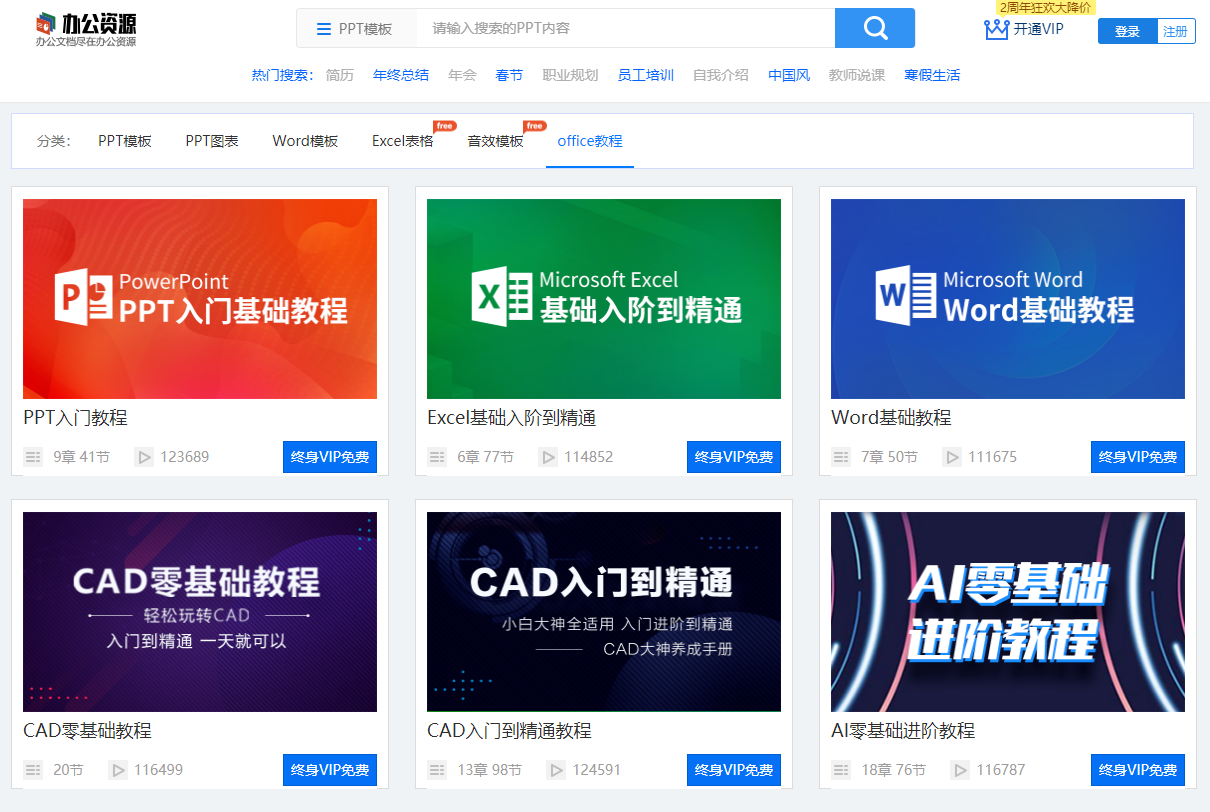
Task: Click the 注册 register button
Action: (1176, 31)
